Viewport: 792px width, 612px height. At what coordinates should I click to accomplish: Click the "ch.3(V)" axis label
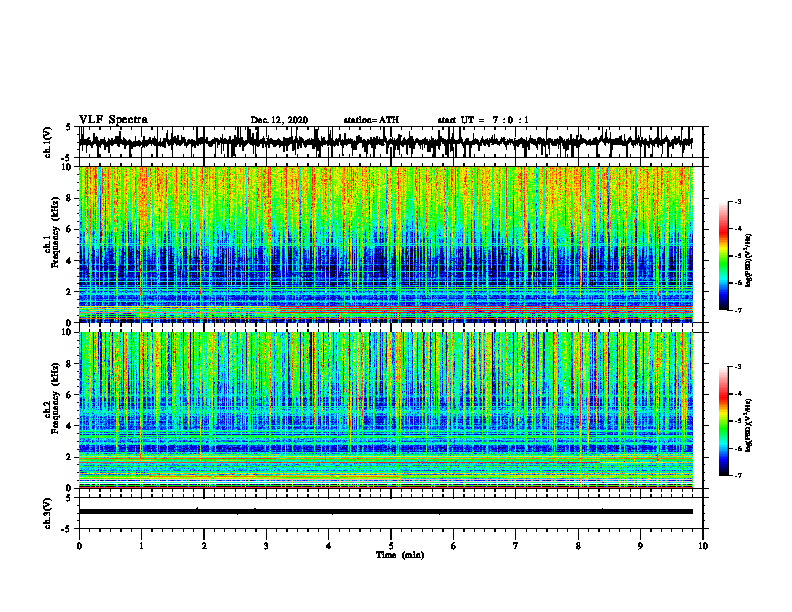(x=48, y=514)
